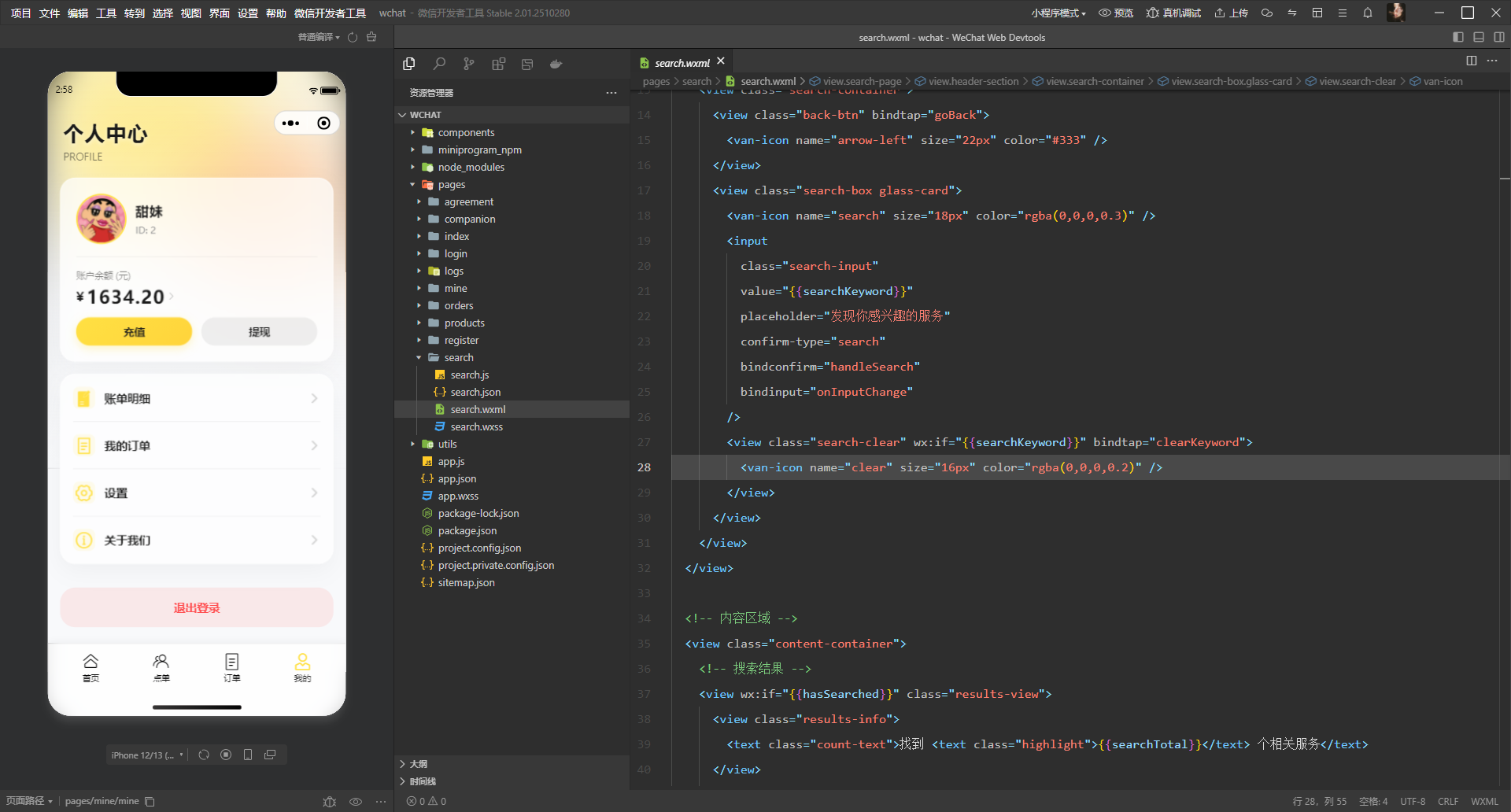Click the 充值 recharge button
The width and height of the screenshot is (1511, 812).
(134, 331)
